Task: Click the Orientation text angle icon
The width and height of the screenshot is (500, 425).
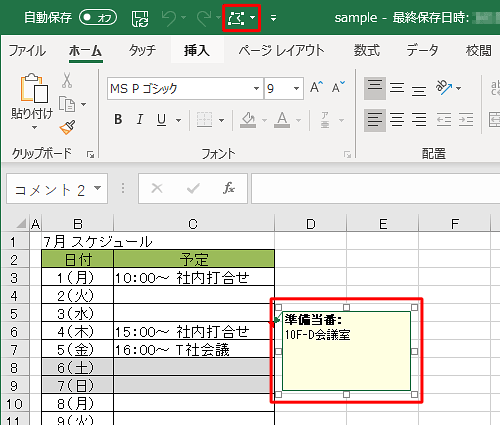Action: (444, 88)
